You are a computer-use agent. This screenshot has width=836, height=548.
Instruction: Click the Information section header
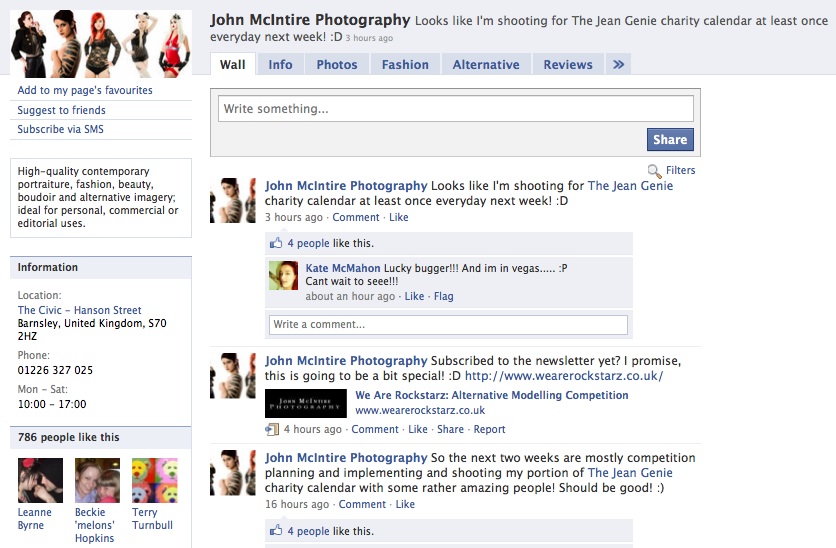click(101, 268)
